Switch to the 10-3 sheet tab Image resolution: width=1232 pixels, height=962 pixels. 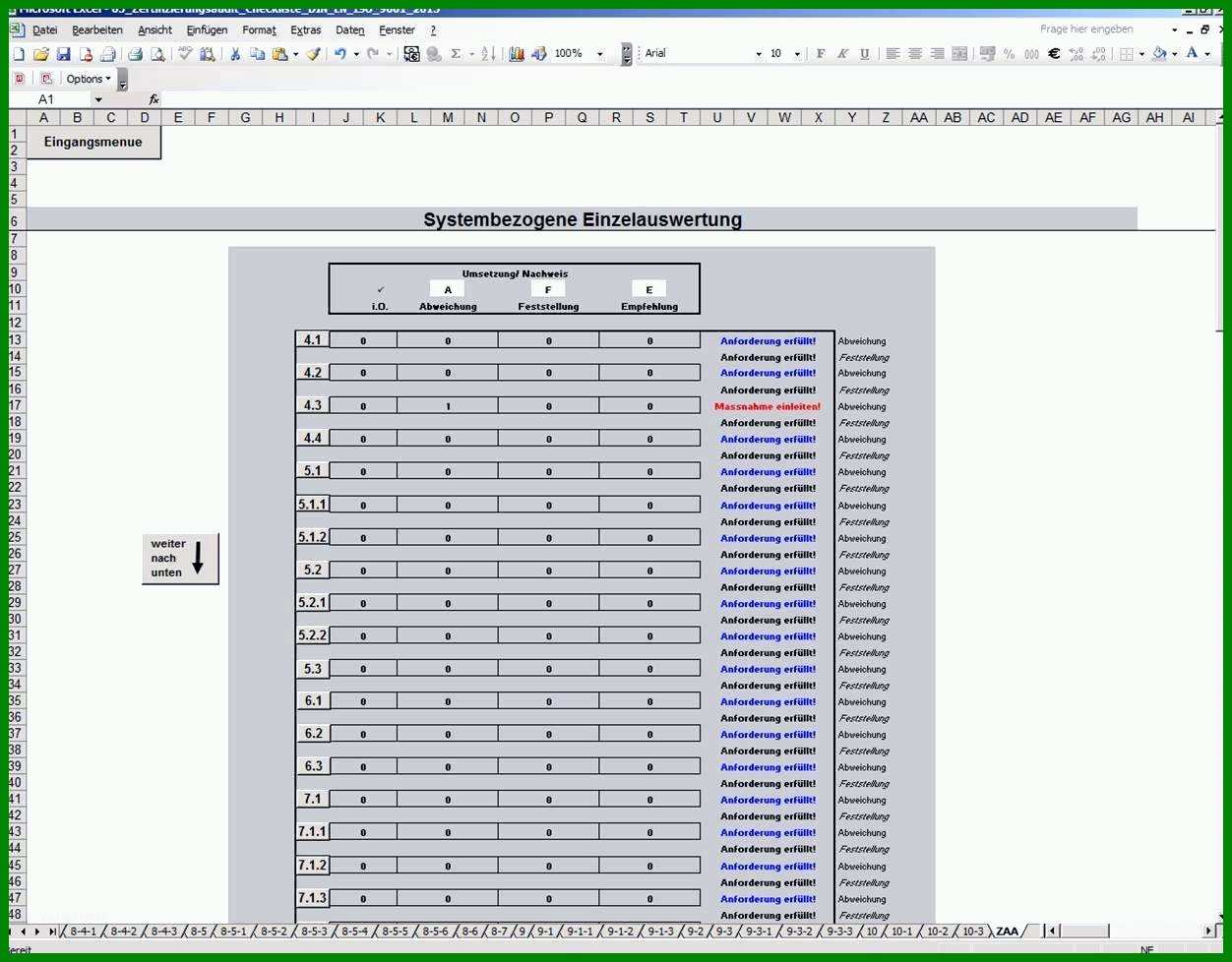[x=972, y=932]
